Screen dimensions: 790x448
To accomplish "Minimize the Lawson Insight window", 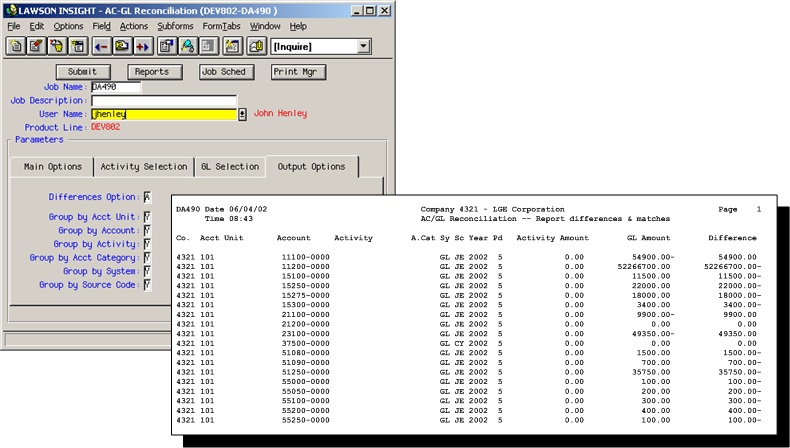I will 357,10.
